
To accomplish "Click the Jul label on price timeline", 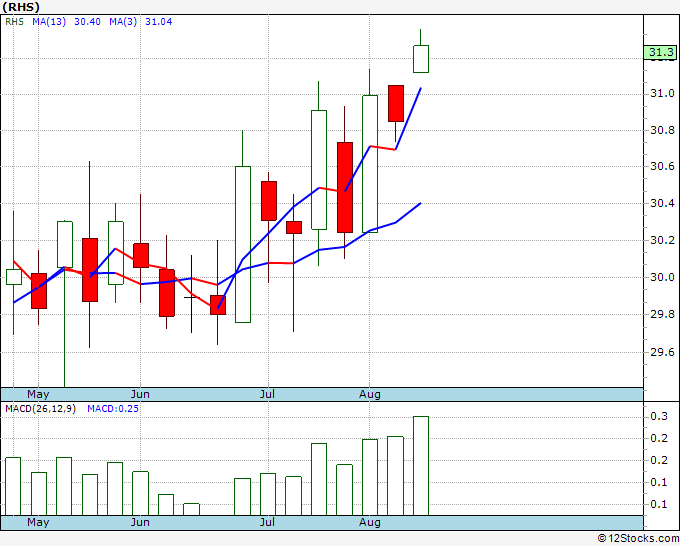I will 268,394.
